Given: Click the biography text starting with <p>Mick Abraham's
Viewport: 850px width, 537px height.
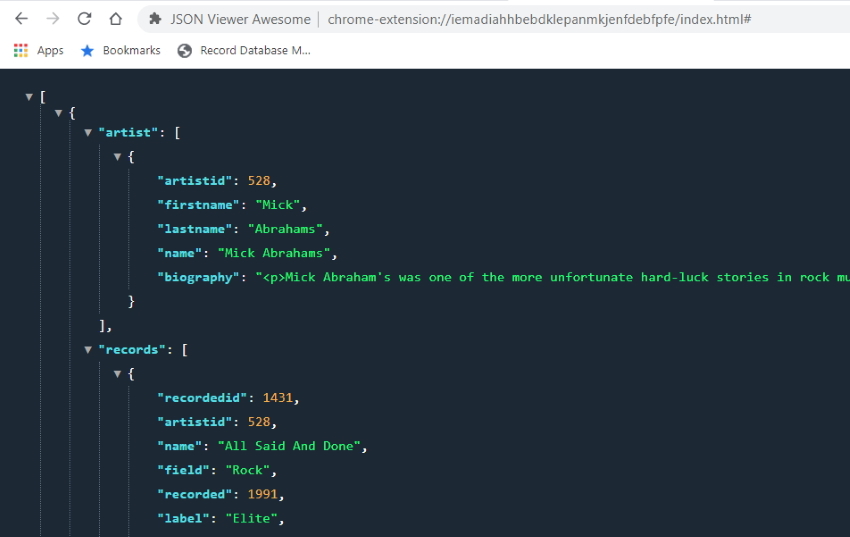Looking at the screenshot, I should [552, 277].
